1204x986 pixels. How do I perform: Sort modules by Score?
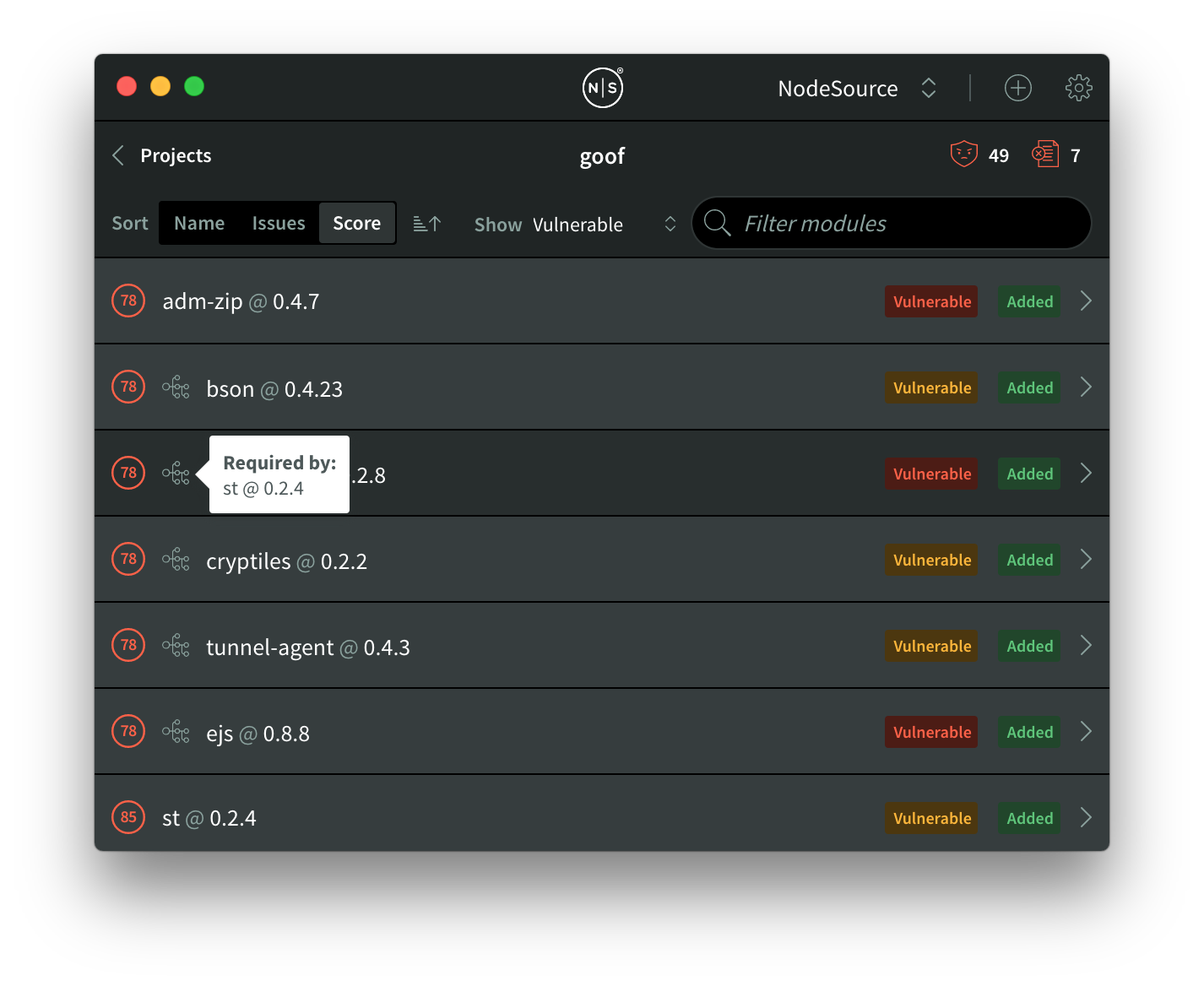click(x=356, y=223)
